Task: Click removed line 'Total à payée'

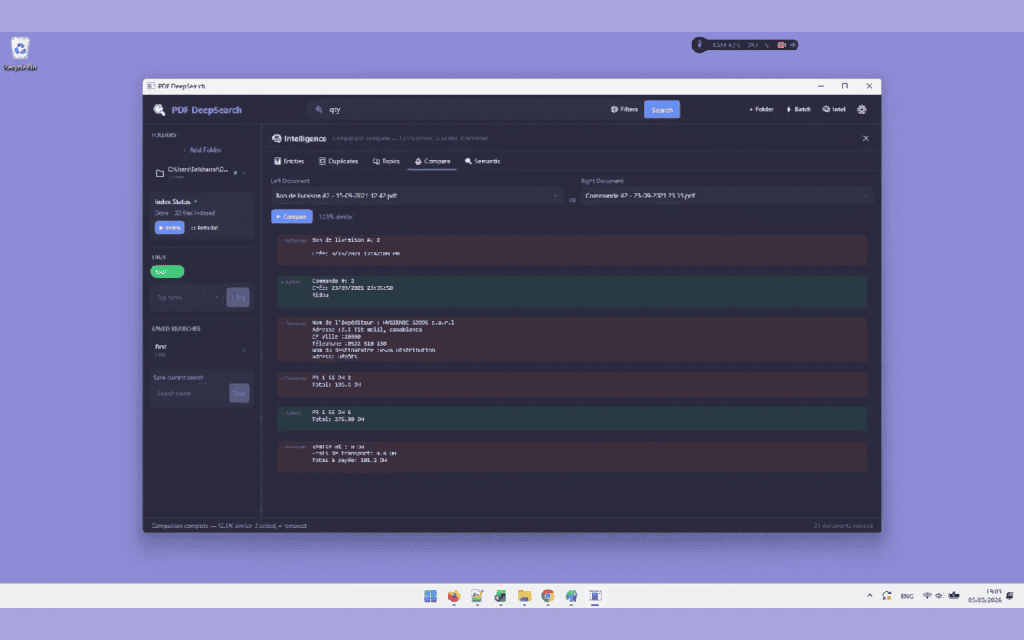Action: click(x=349, y=460)
